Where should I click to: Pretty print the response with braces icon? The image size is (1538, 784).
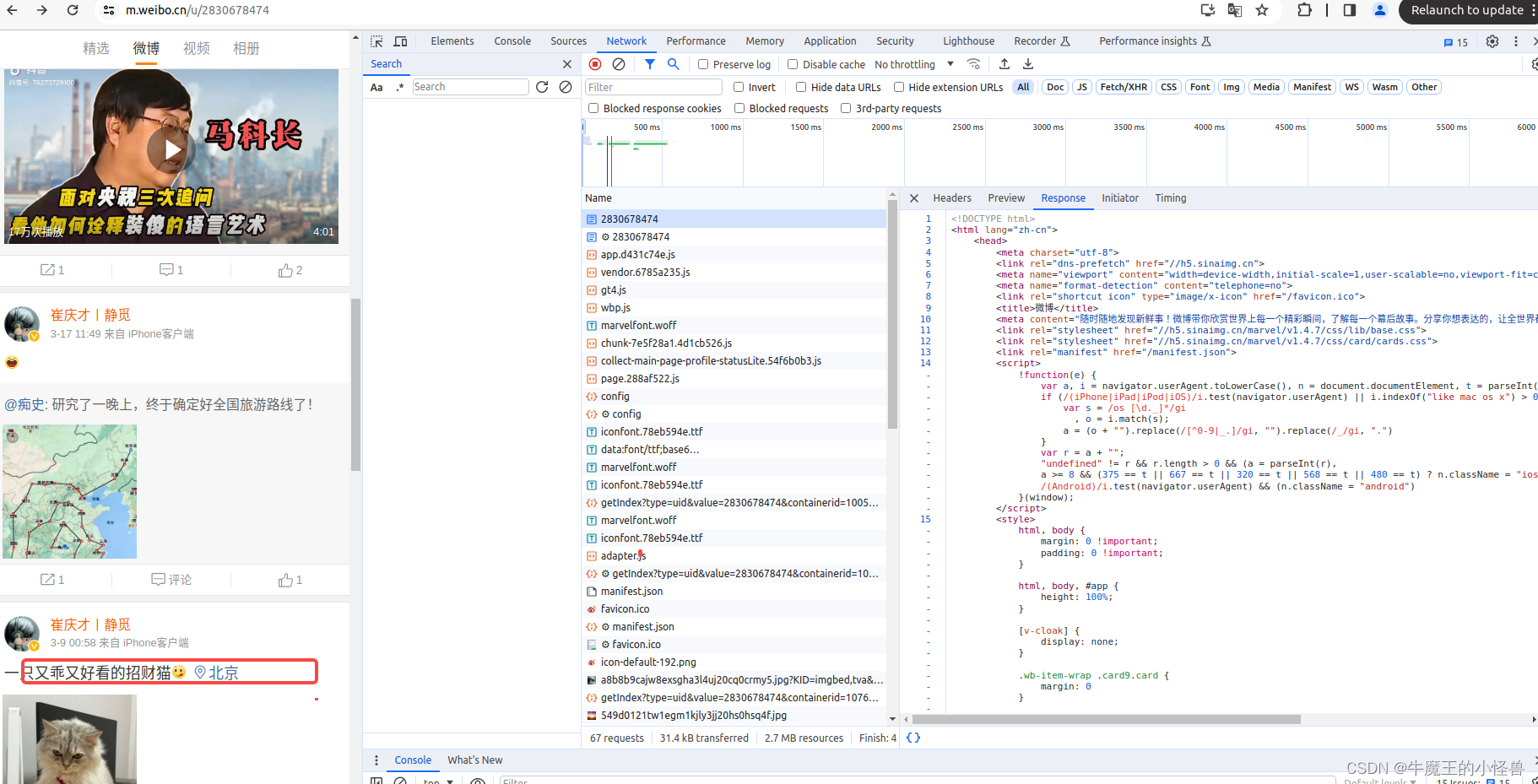tap(913, 738)
